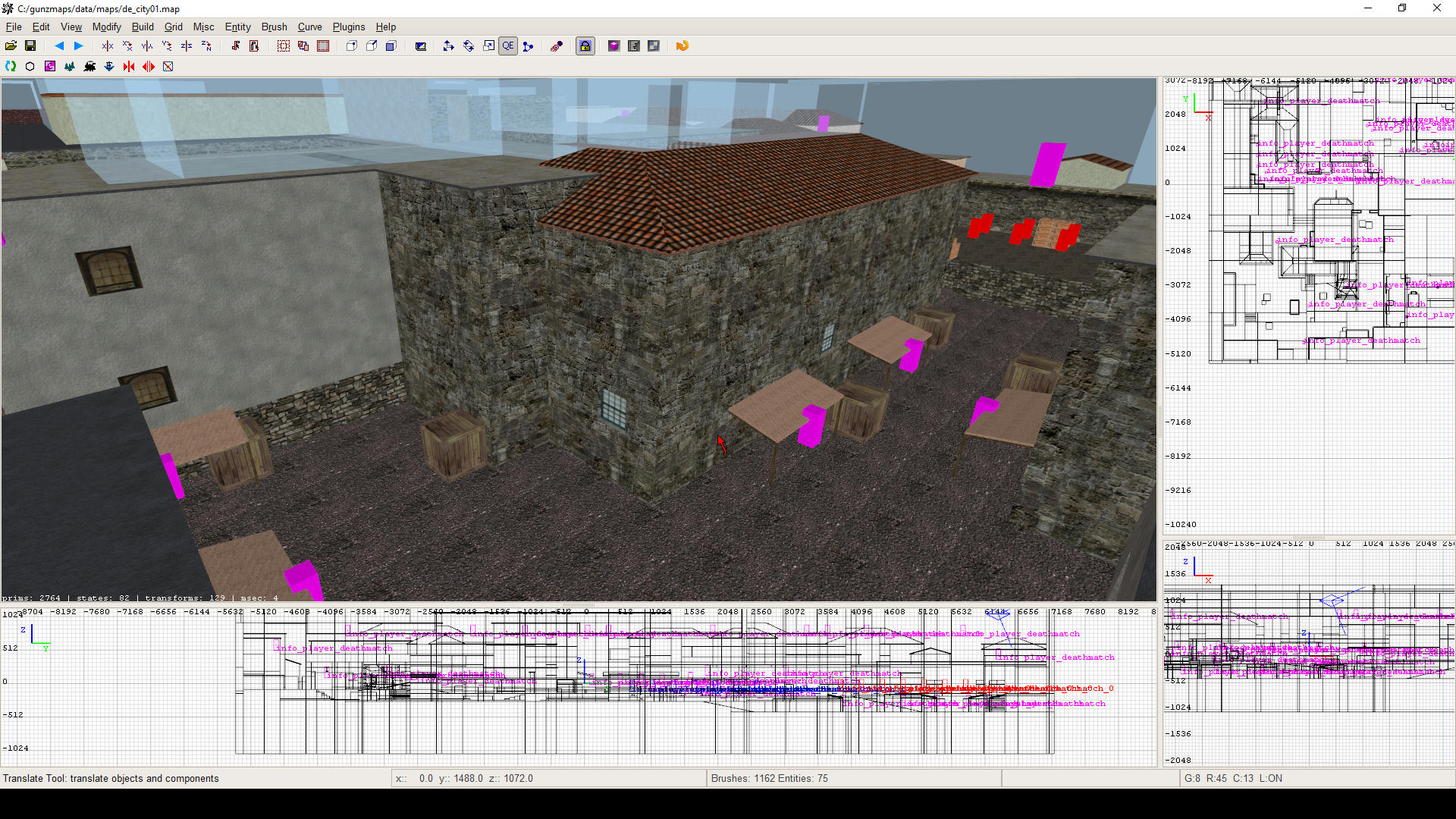Flip the selection along the X axis
The height and width of the screenshot is (819, 1456).
point(107,45)
